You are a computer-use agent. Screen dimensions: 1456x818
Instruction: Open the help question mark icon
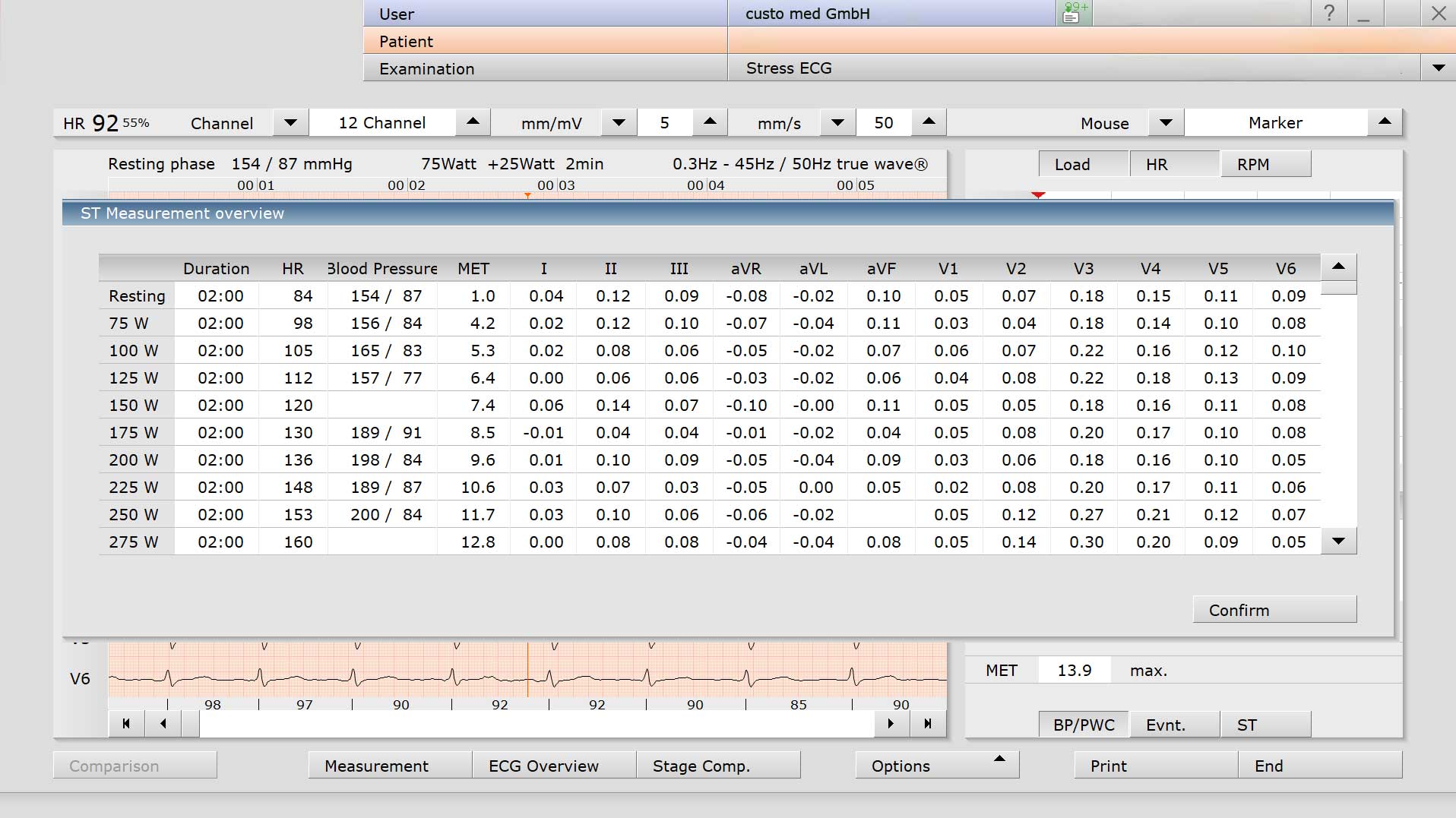(1328, 13)
